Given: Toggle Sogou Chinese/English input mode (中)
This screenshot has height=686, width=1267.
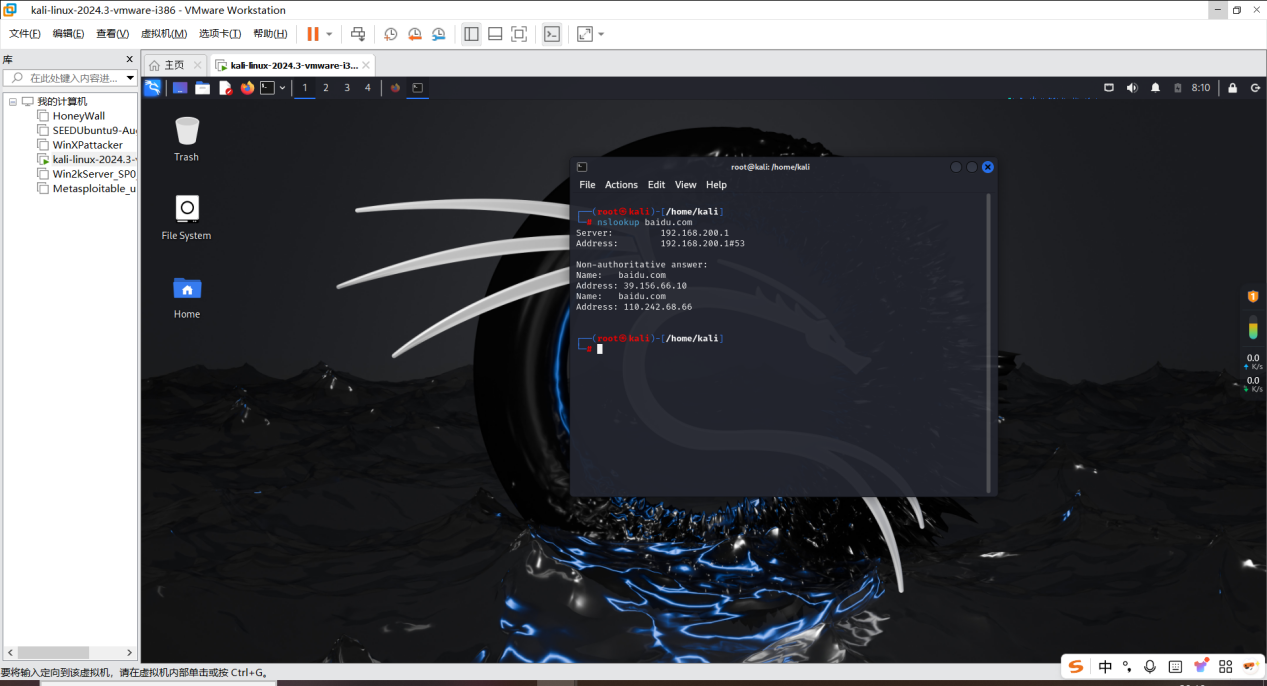Looking at the screenshot, I should [x=1105, y=667].
